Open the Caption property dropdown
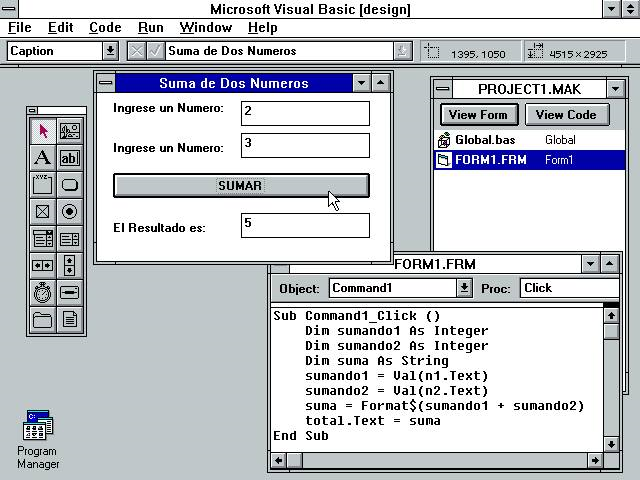640x480 pixels. (110, 51)
